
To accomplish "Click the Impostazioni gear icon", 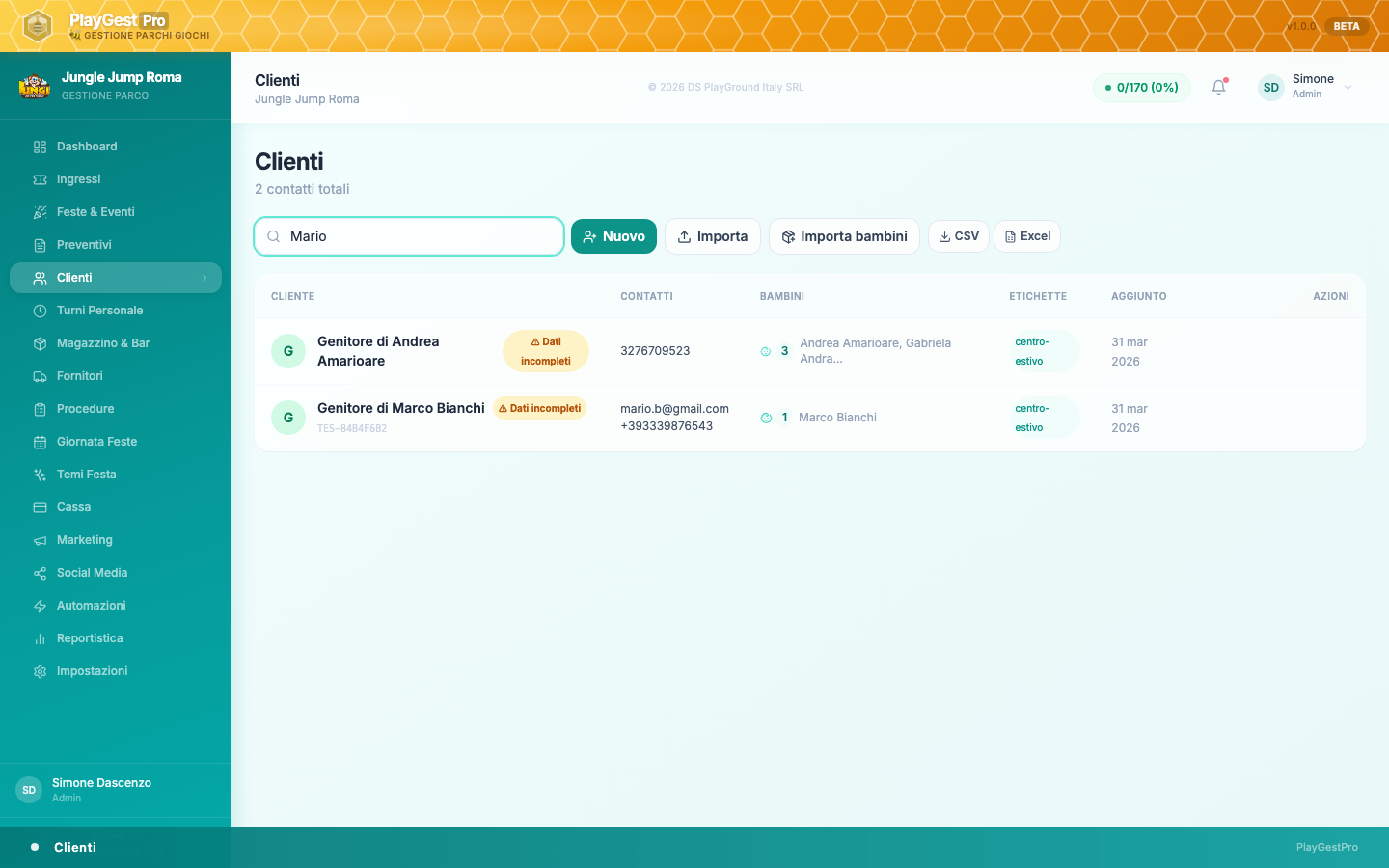I will [40, 671].
